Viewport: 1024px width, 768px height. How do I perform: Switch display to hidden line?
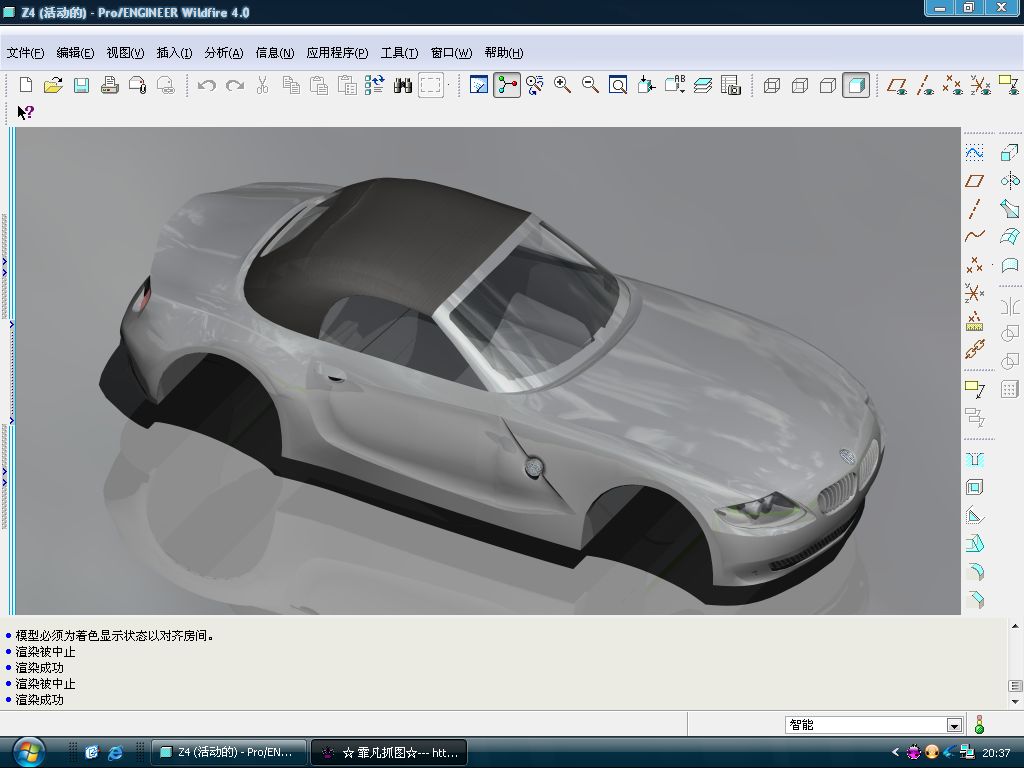pyautogui.click(x=800, y=85)
